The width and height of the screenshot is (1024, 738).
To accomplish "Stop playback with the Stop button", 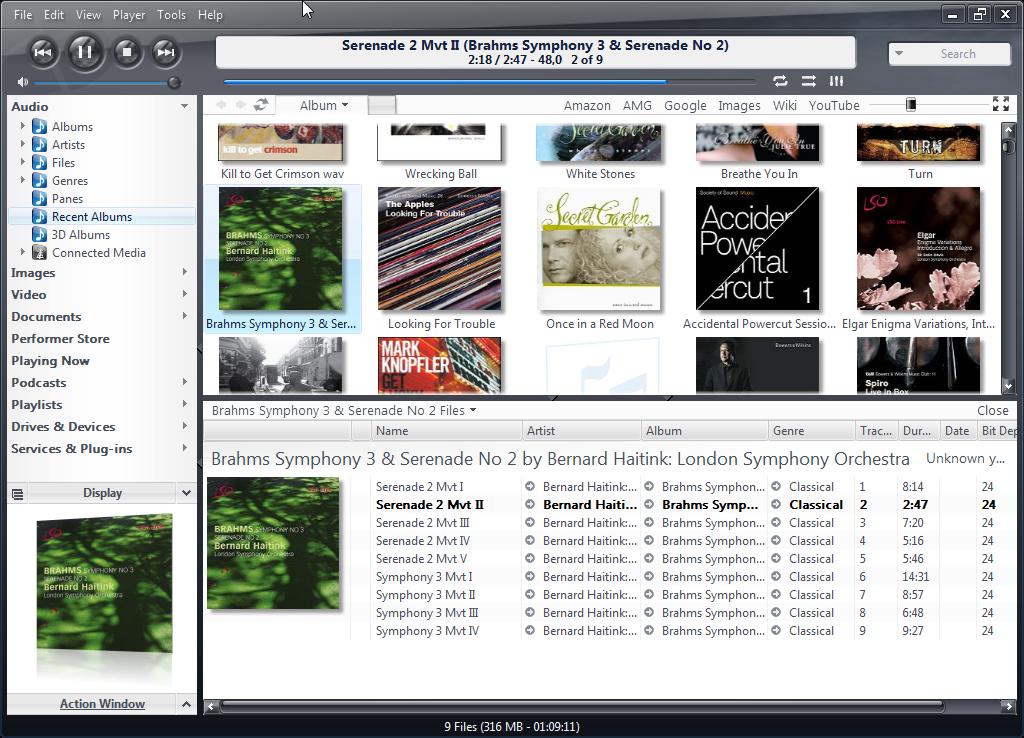I will [127, 52].
